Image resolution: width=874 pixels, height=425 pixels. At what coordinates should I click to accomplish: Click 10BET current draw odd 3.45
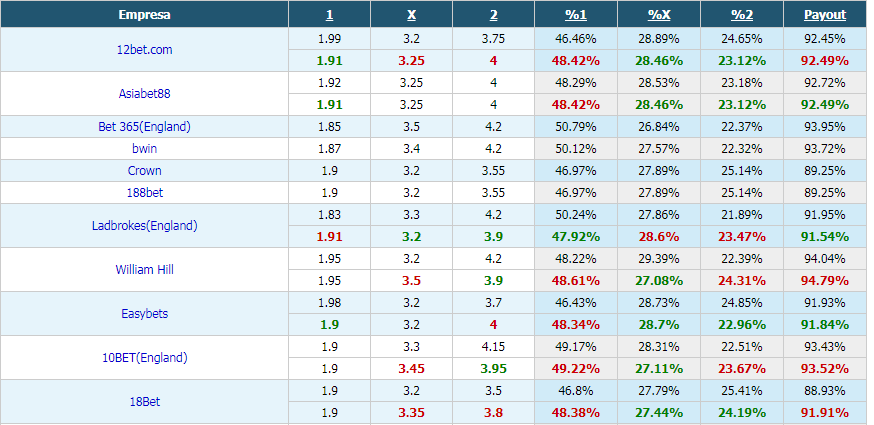(411, 369)
